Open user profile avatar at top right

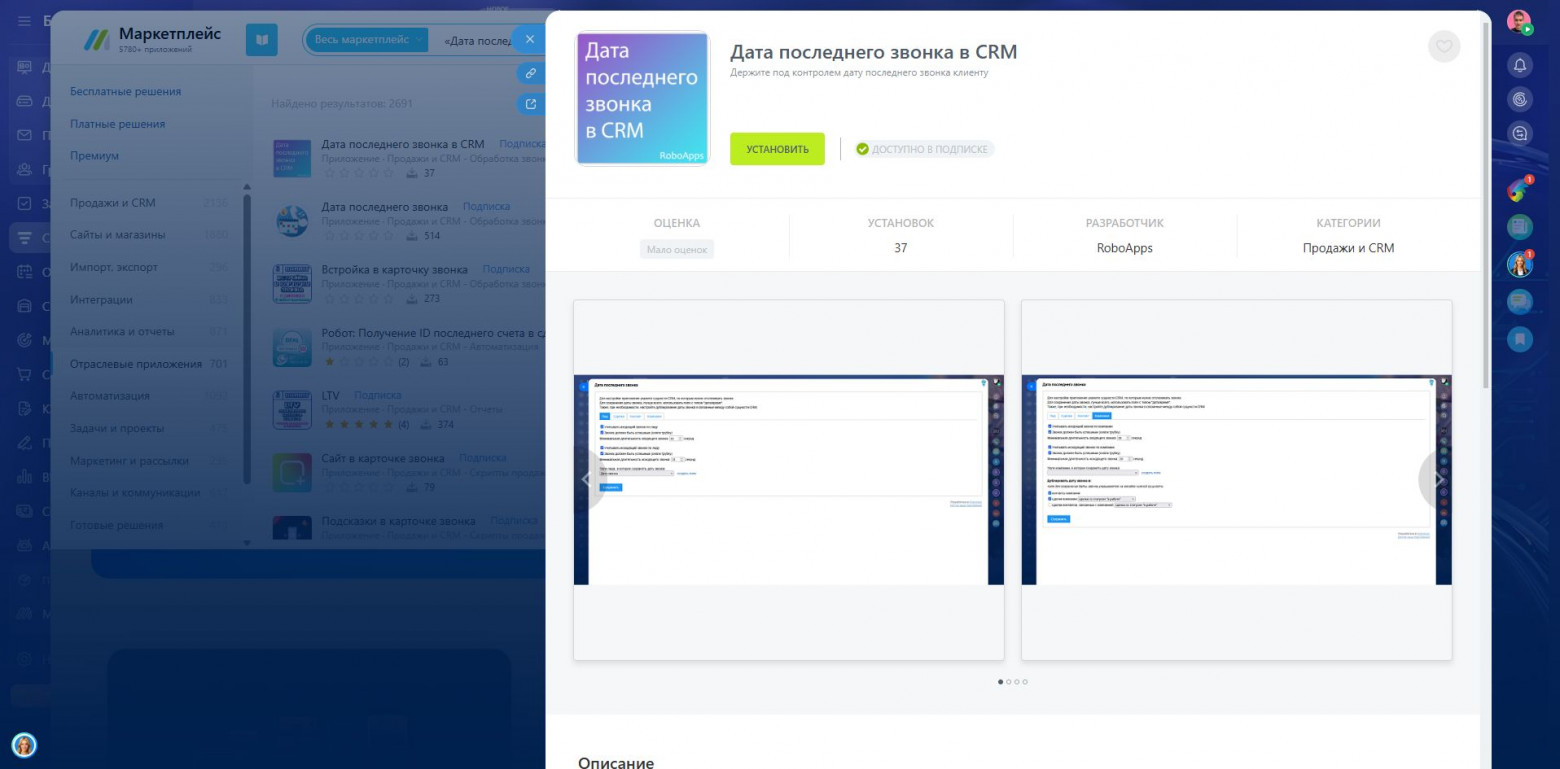pyautogui.click(x=1519, y=22)
